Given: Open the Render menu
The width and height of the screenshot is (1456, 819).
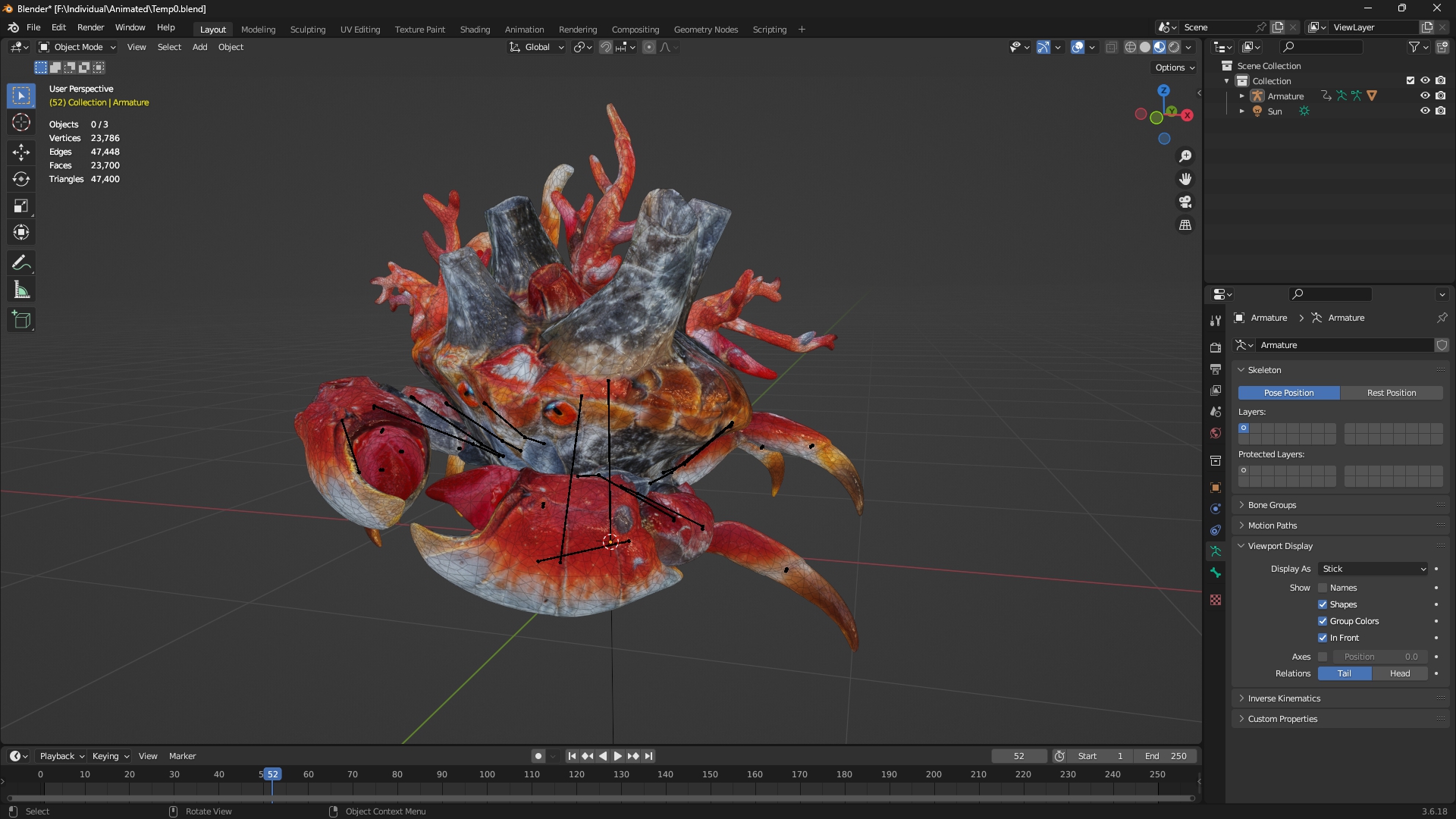Looking at the screenshot, I should pyautogui.click(x=90, y=27).
